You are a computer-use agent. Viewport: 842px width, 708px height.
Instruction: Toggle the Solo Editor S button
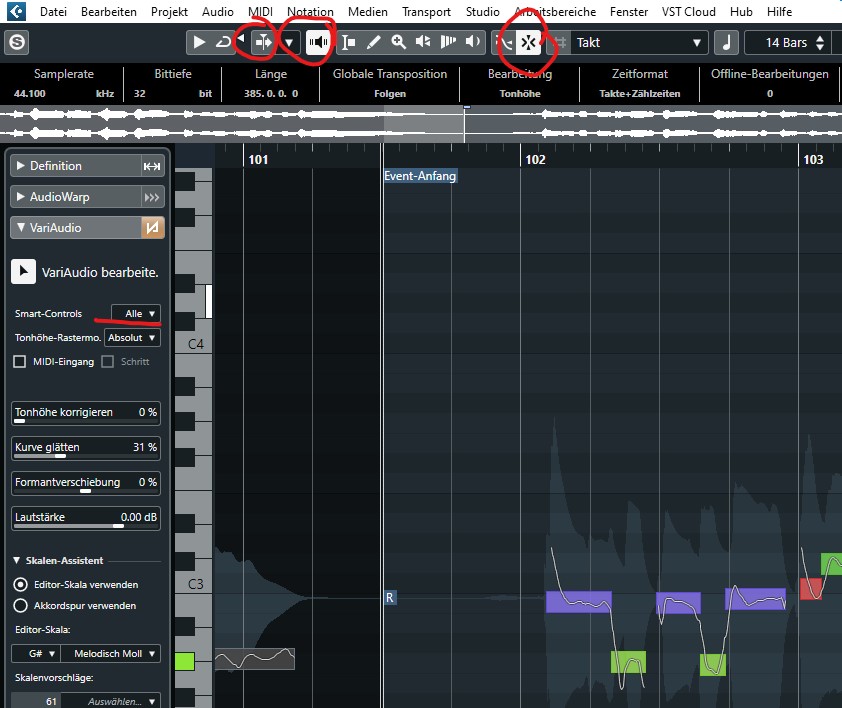click(17, 42)
